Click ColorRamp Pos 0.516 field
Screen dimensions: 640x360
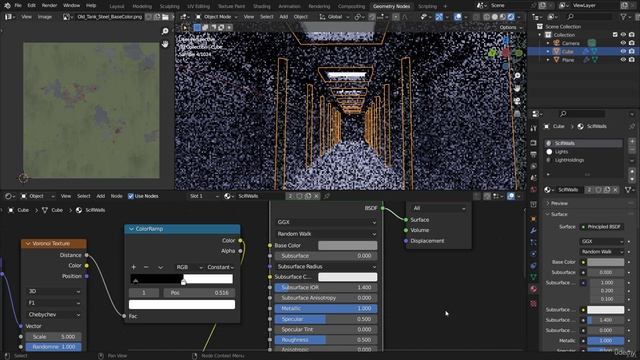tap(200, 293)
